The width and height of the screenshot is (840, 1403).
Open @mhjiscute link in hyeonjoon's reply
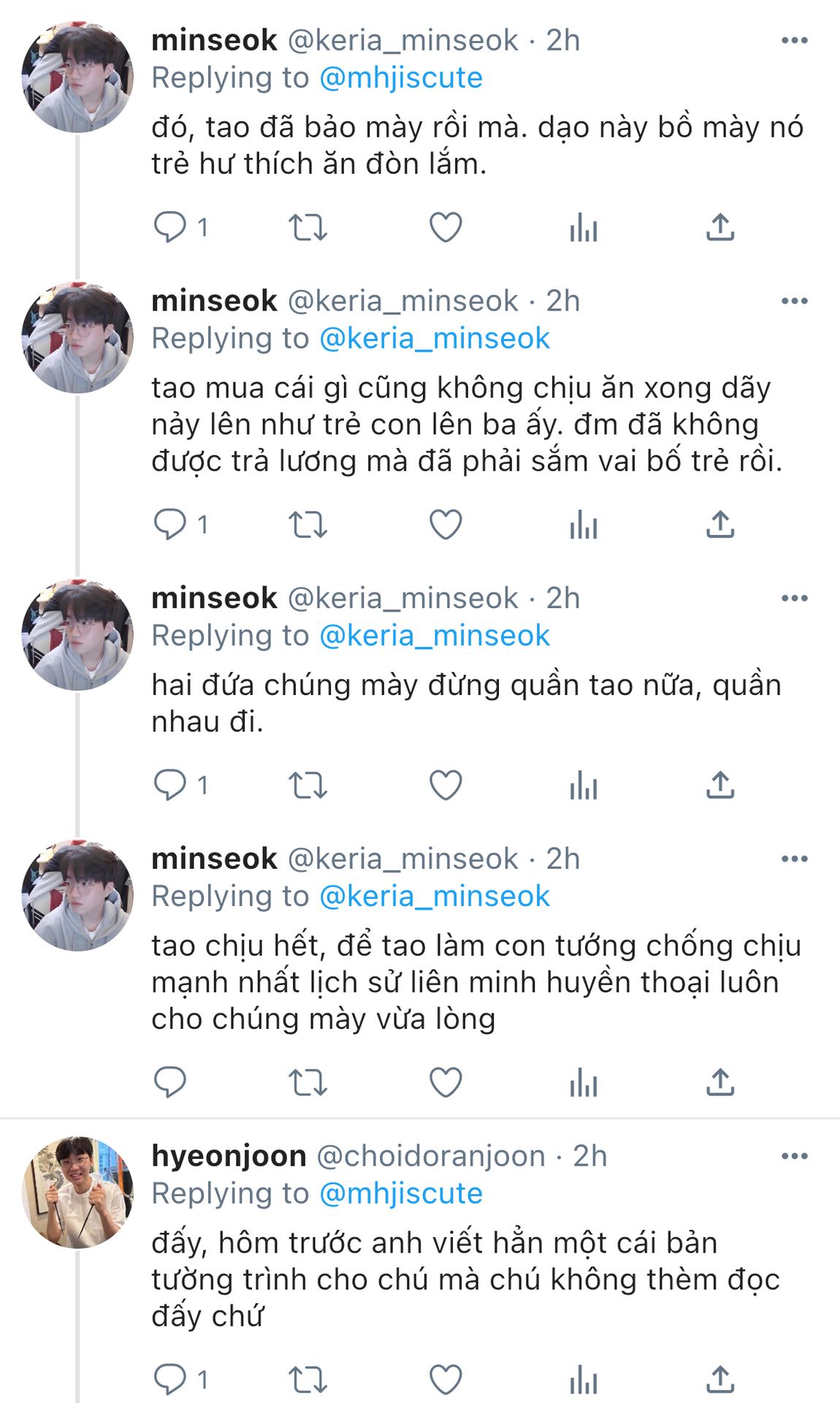pos(401,1193)
